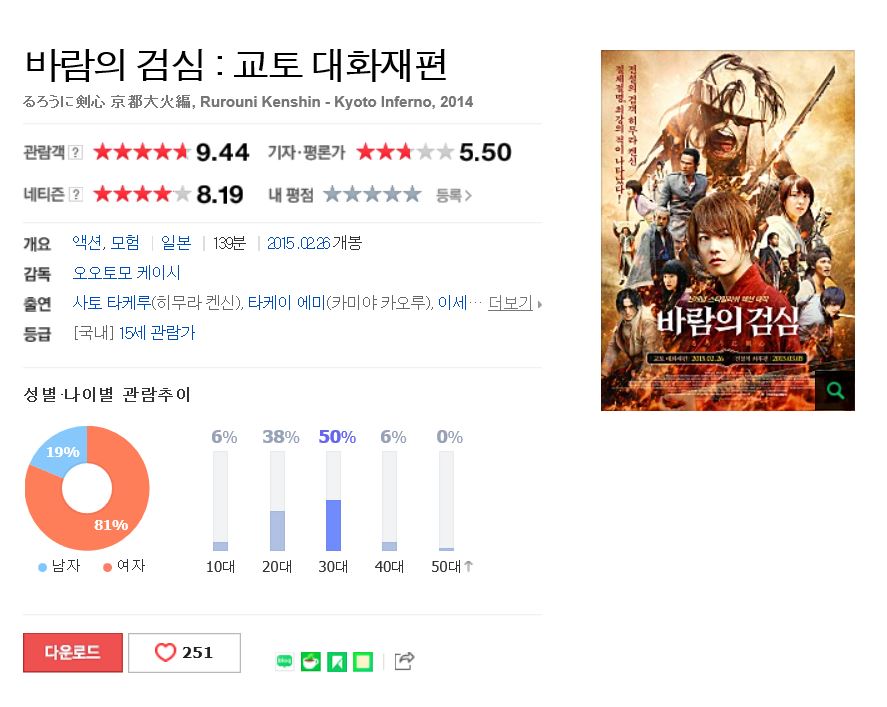Image resolution: width=887 pixels, height=707 pixels.
Task: Click the help icon next to 네티즌
Action: (x=75, y=195)
